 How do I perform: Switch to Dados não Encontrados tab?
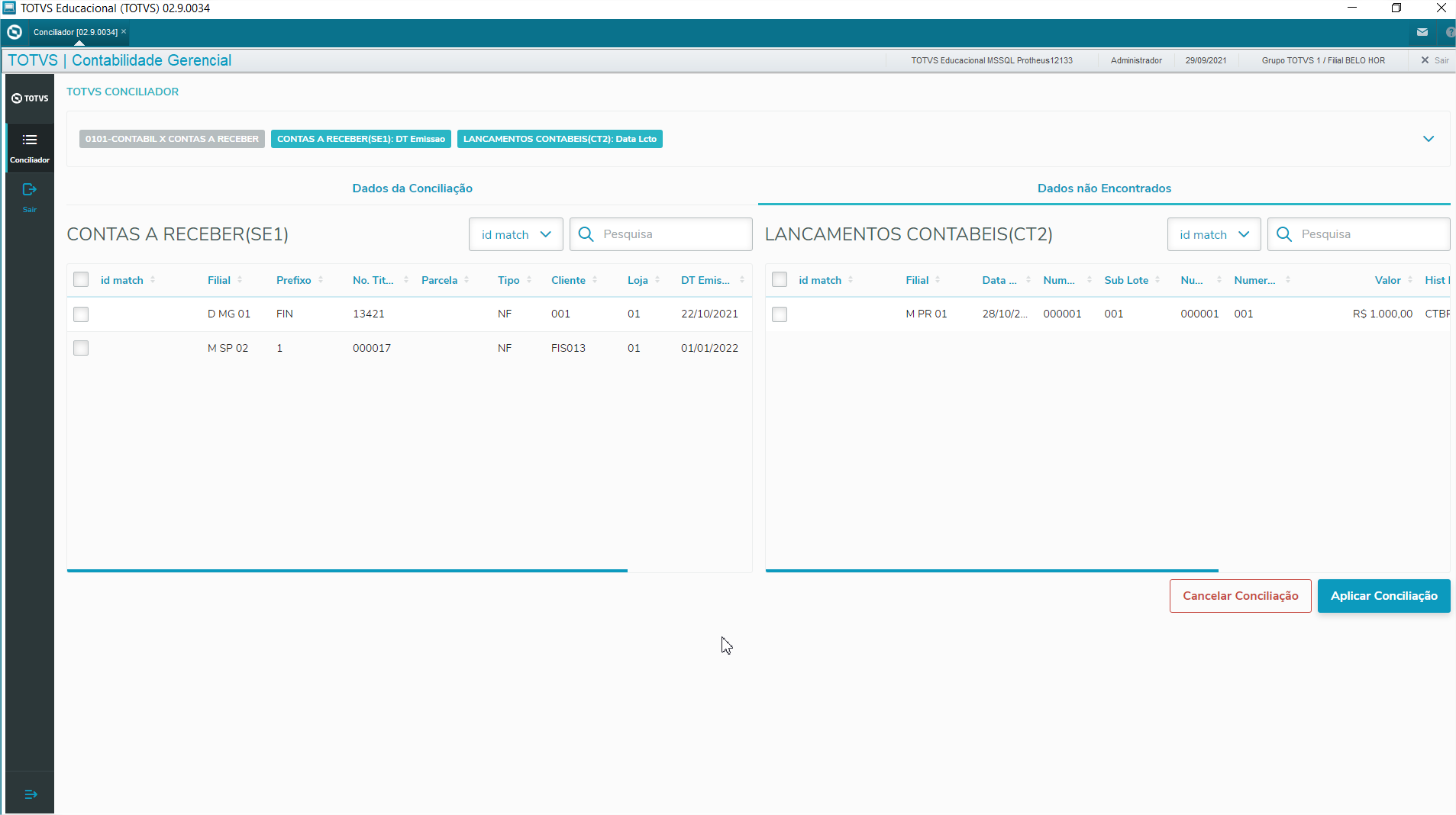1104,188
